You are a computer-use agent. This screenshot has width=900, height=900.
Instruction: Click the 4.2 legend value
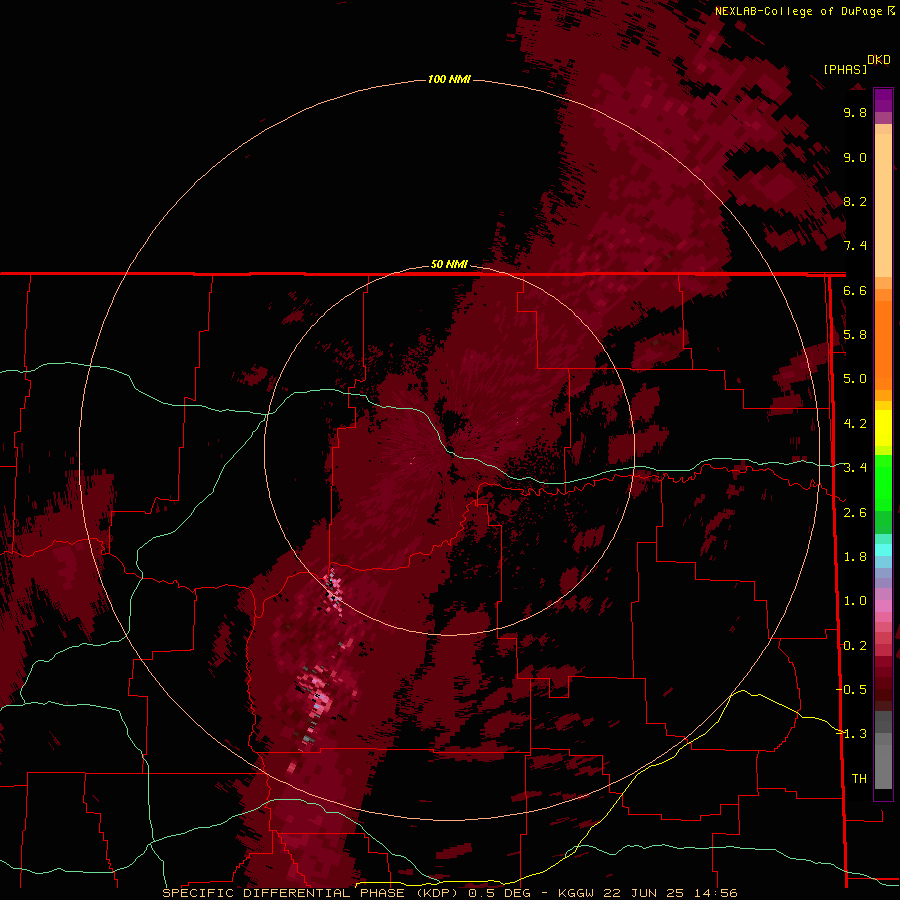855,424
